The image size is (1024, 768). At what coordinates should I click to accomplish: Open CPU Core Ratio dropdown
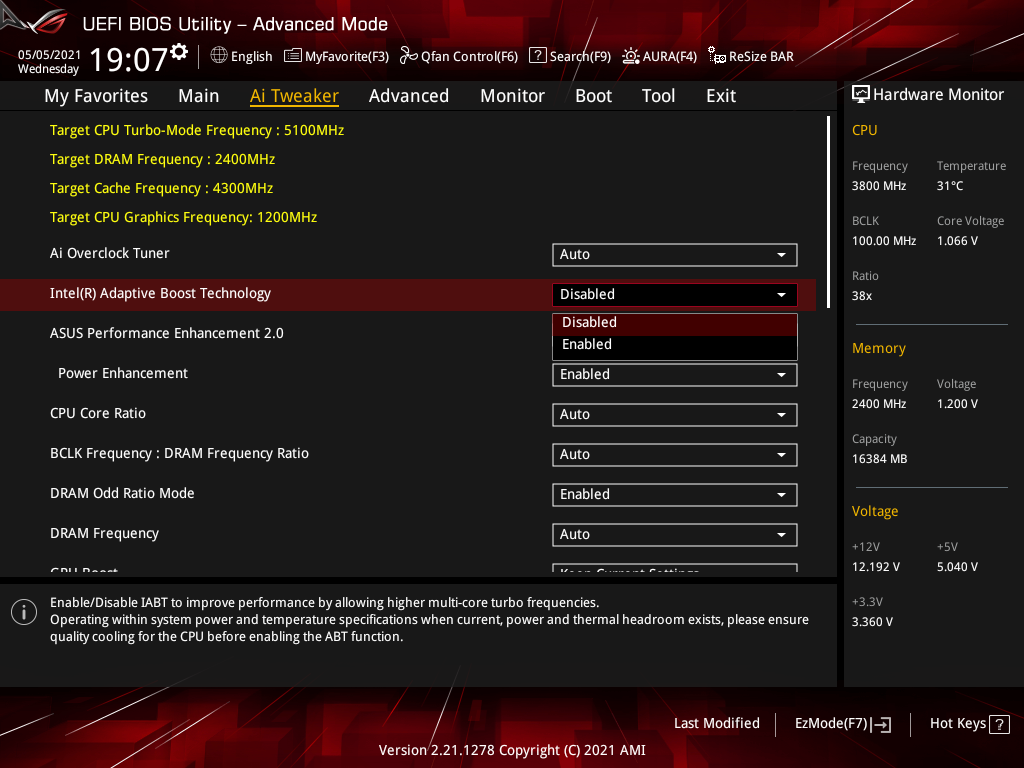[x=675, y=415]
